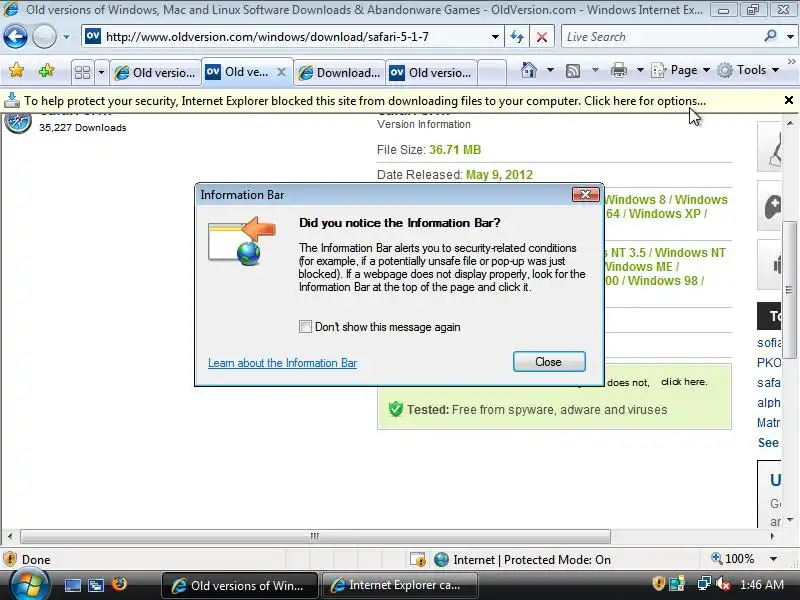
Task: Open the Windows Start orb
Action: [x=28, y=585]
